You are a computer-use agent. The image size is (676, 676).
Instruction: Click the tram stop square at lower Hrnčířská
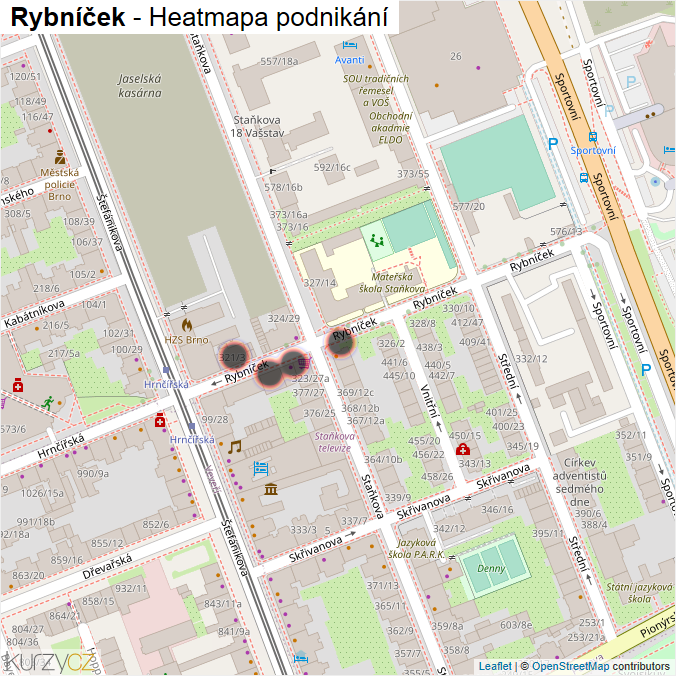192,426
